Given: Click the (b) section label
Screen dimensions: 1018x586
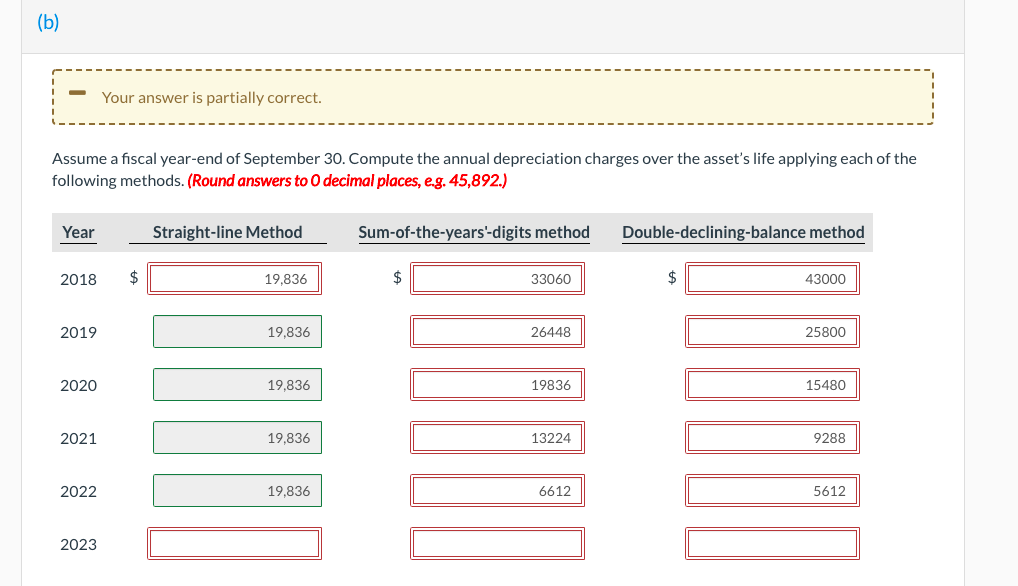Looking at the screenshot, I should click(x=48, y=22).
